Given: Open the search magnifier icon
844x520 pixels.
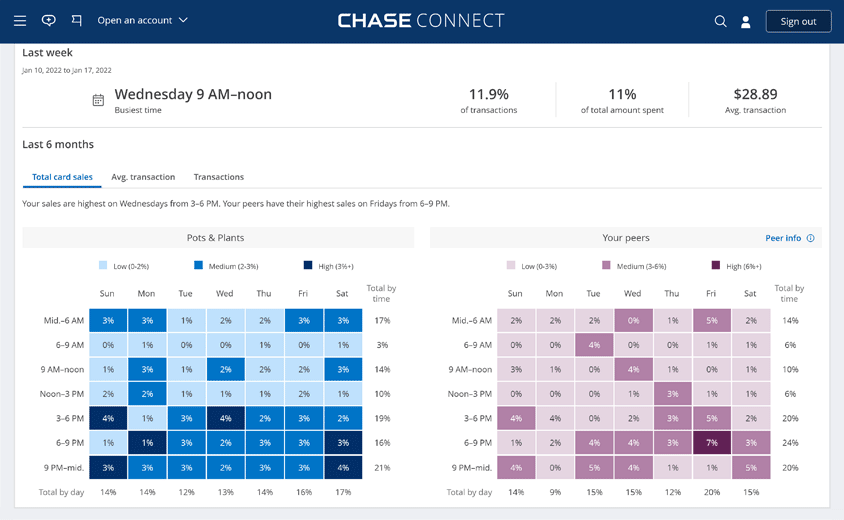Looking at the screenshot, I should click(720, 21).
